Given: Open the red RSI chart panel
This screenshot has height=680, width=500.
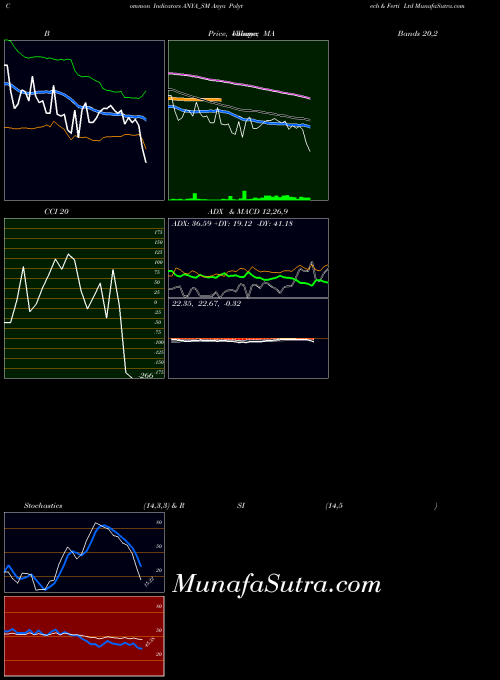Looking at the screenshot, I should [85, 636].
